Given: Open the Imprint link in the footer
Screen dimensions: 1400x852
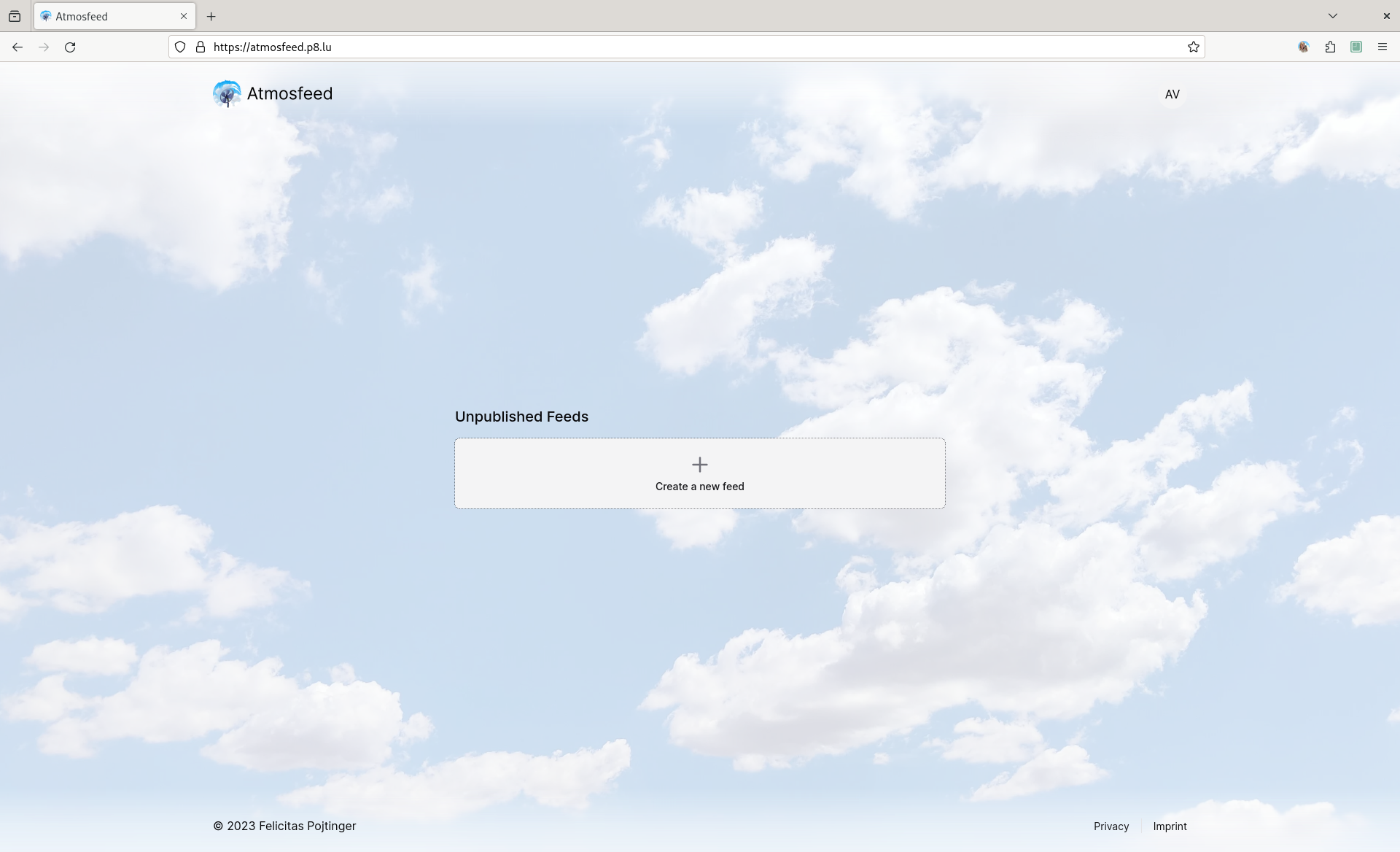Looking at the screenshot, I should 1170,826.
